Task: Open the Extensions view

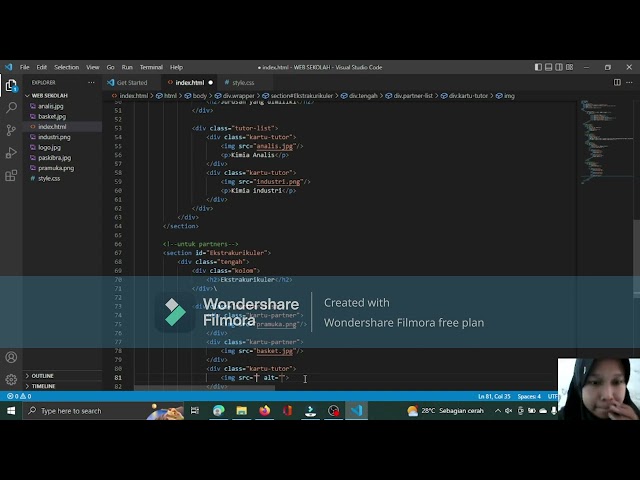Action: click(11, 176)
